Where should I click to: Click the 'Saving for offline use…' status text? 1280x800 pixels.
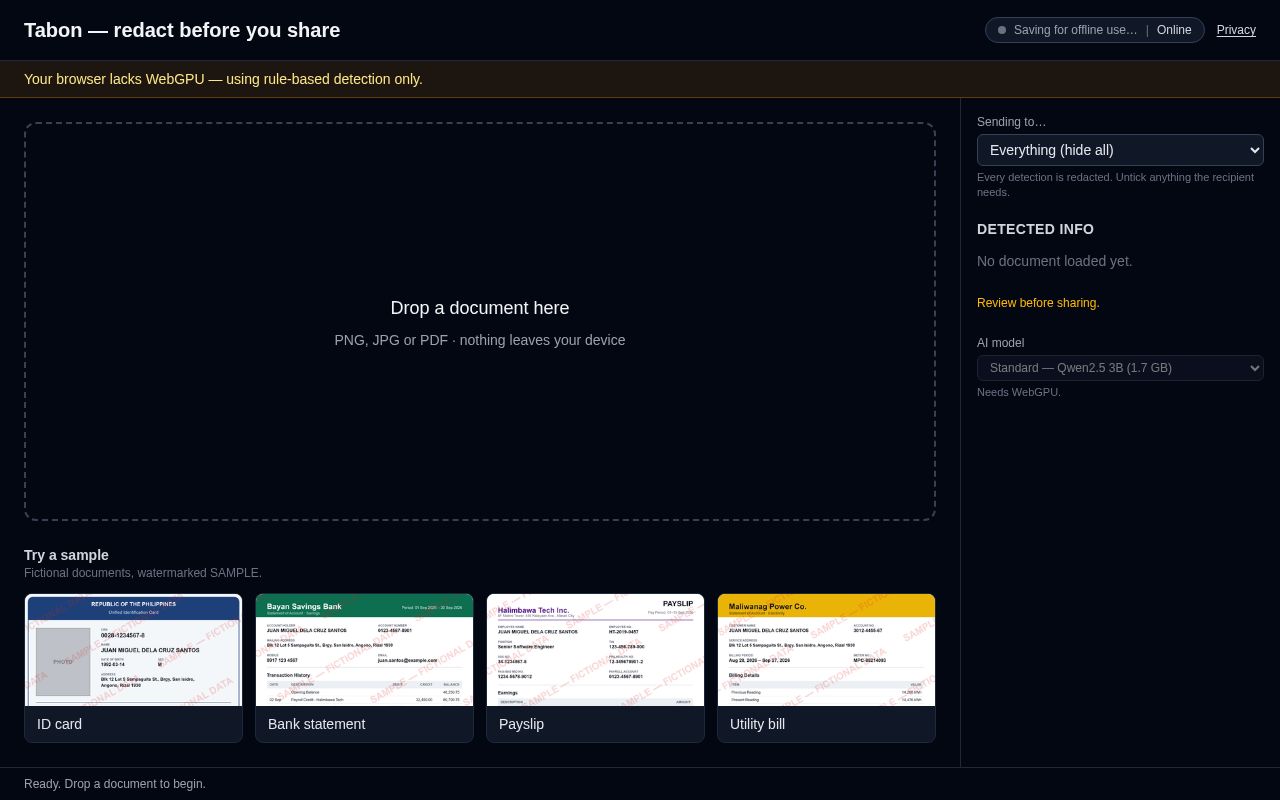point(1076,30)
